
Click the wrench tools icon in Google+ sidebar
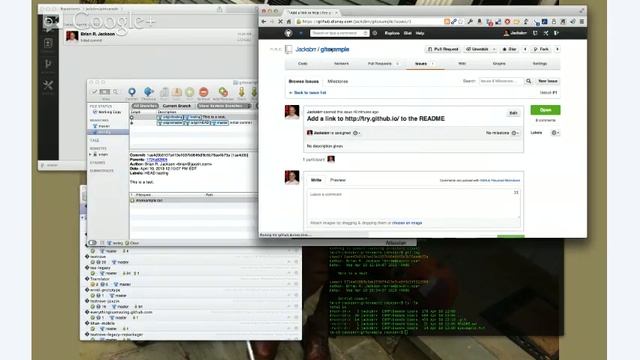(48, 85)
